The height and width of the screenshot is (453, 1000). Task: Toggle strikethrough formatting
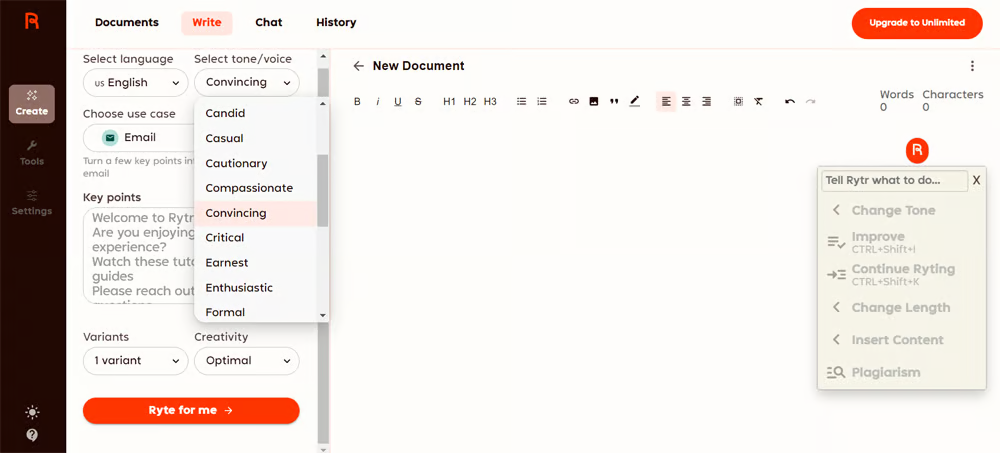click(x=418, y=101)
